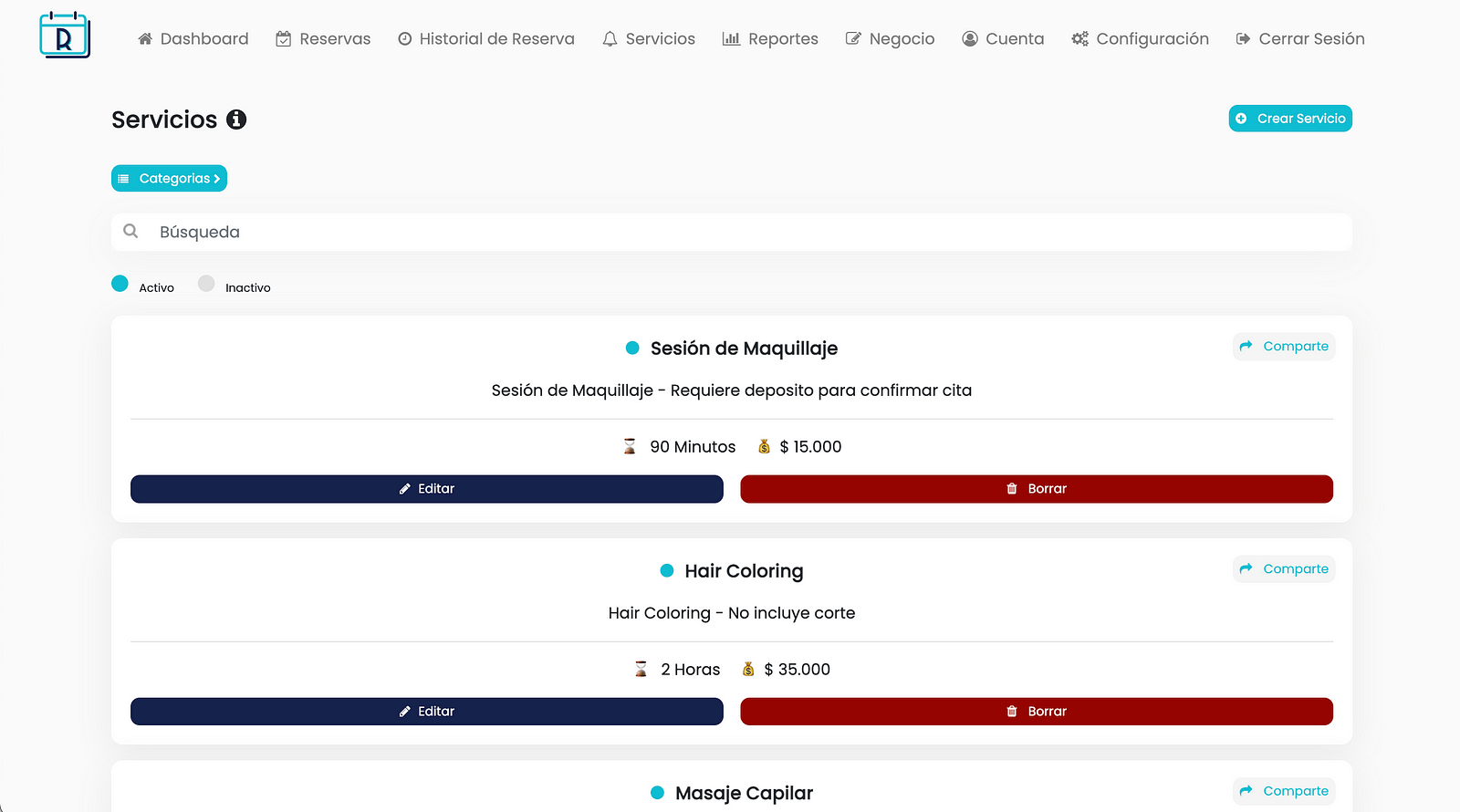Click hourglass icon next to 2 Horas

pyautogui.click(x=641, y=669)
